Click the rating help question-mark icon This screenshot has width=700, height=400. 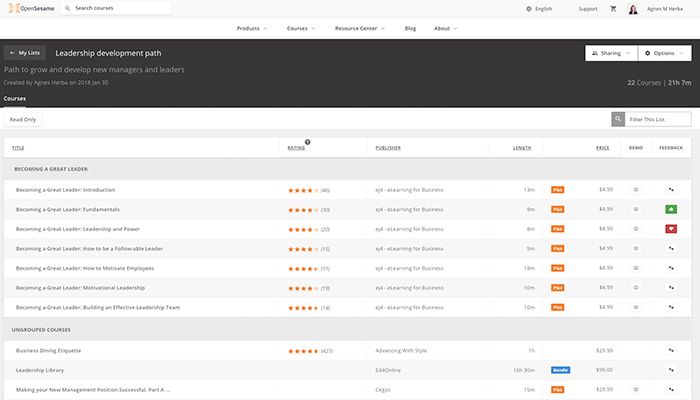[307, 141]
